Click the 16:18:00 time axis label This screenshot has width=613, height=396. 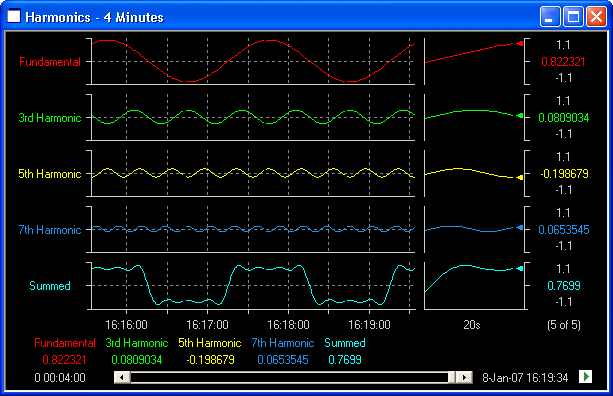(288, 324)
